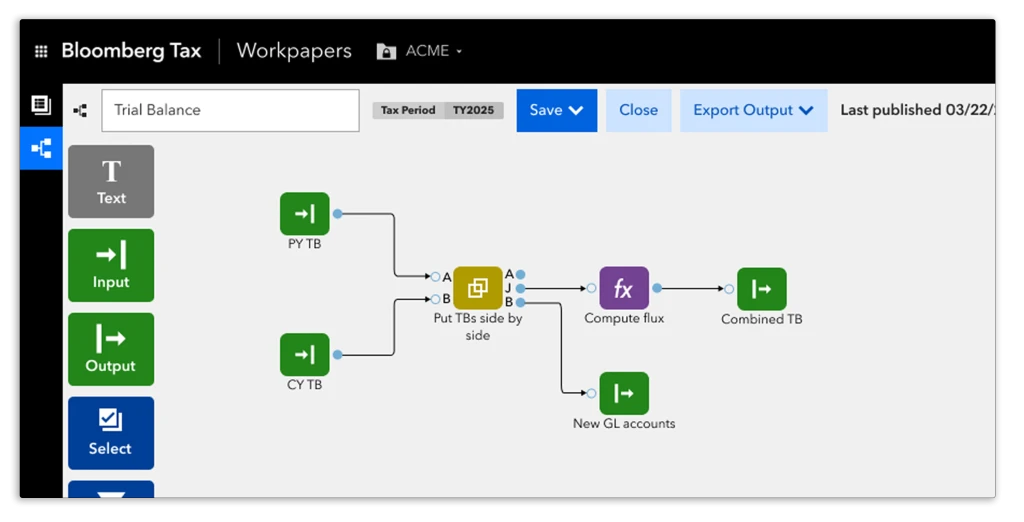Click the 'New GL accounts' label
This screenshot has width=1024, height=522.
coord(624,423)
